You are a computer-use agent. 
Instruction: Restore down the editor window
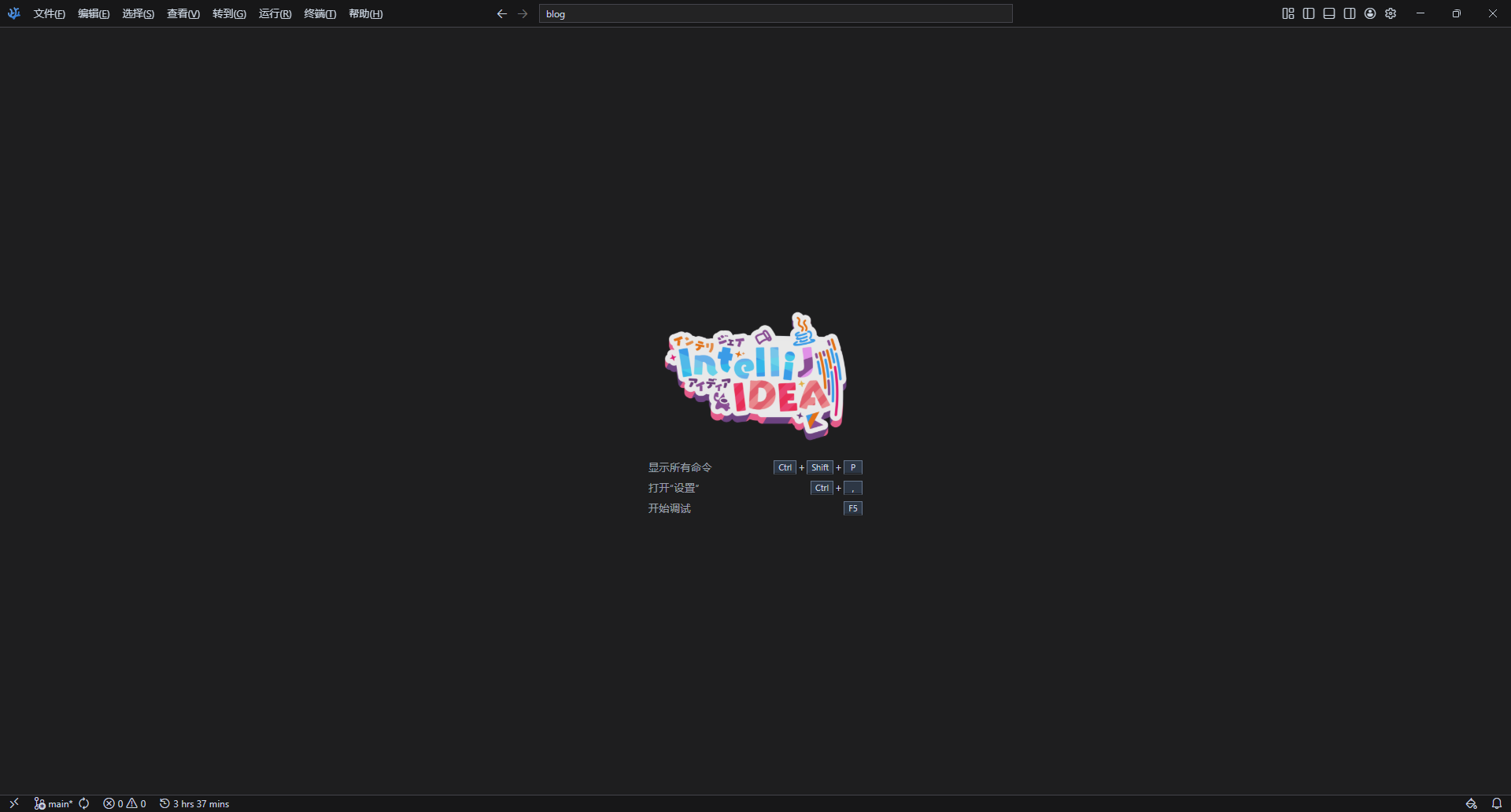1457,13
